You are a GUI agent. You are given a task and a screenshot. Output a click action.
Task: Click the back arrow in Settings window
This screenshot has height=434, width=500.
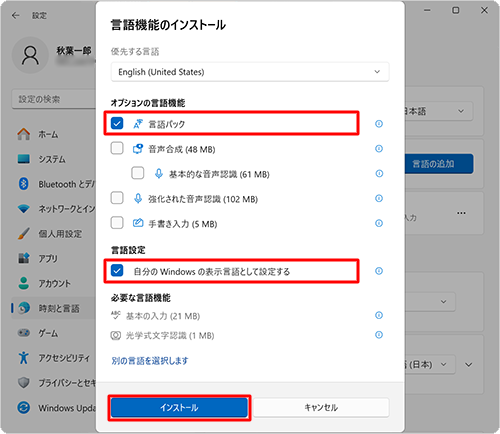[x=16, y=15]
